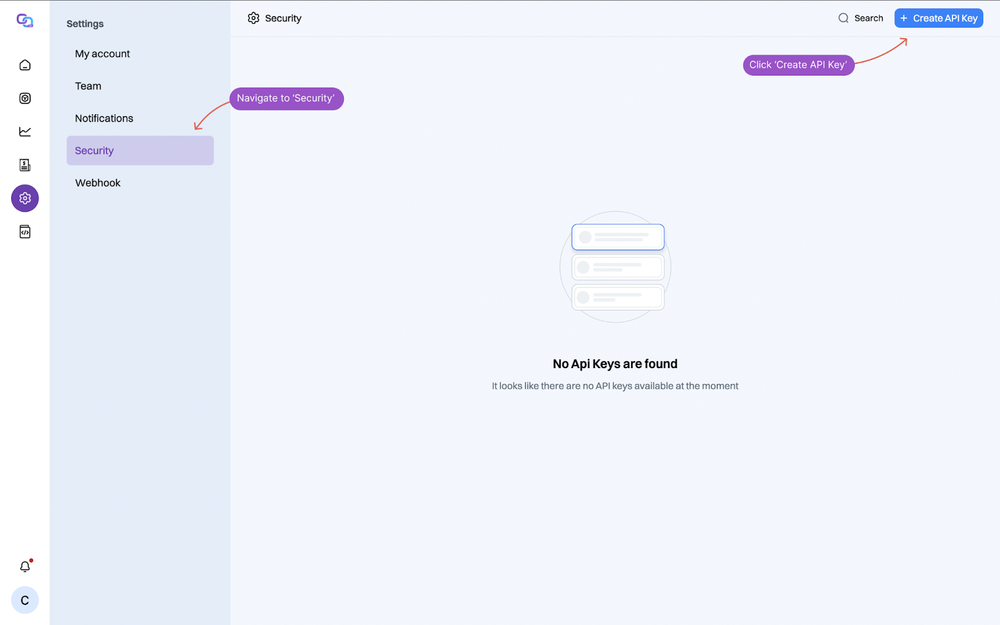Click the Search magnifier icon

843,17
